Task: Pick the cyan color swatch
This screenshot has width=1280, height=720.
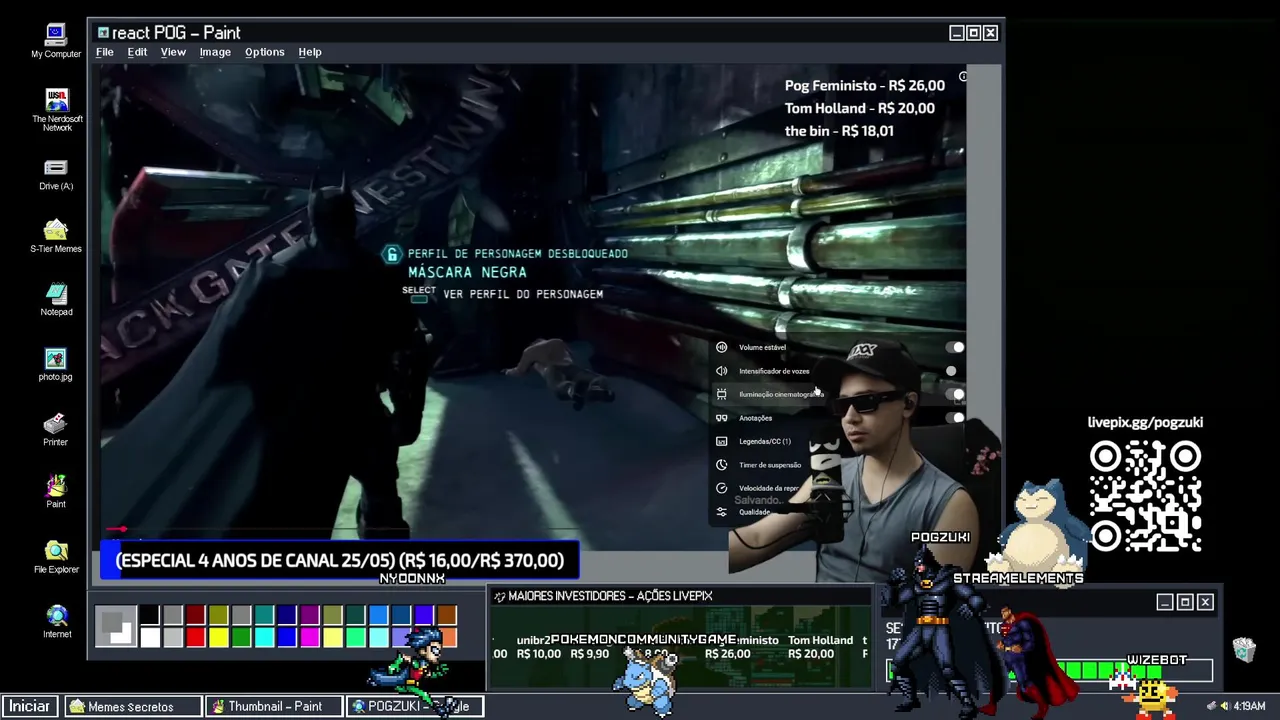Action: 264,637
